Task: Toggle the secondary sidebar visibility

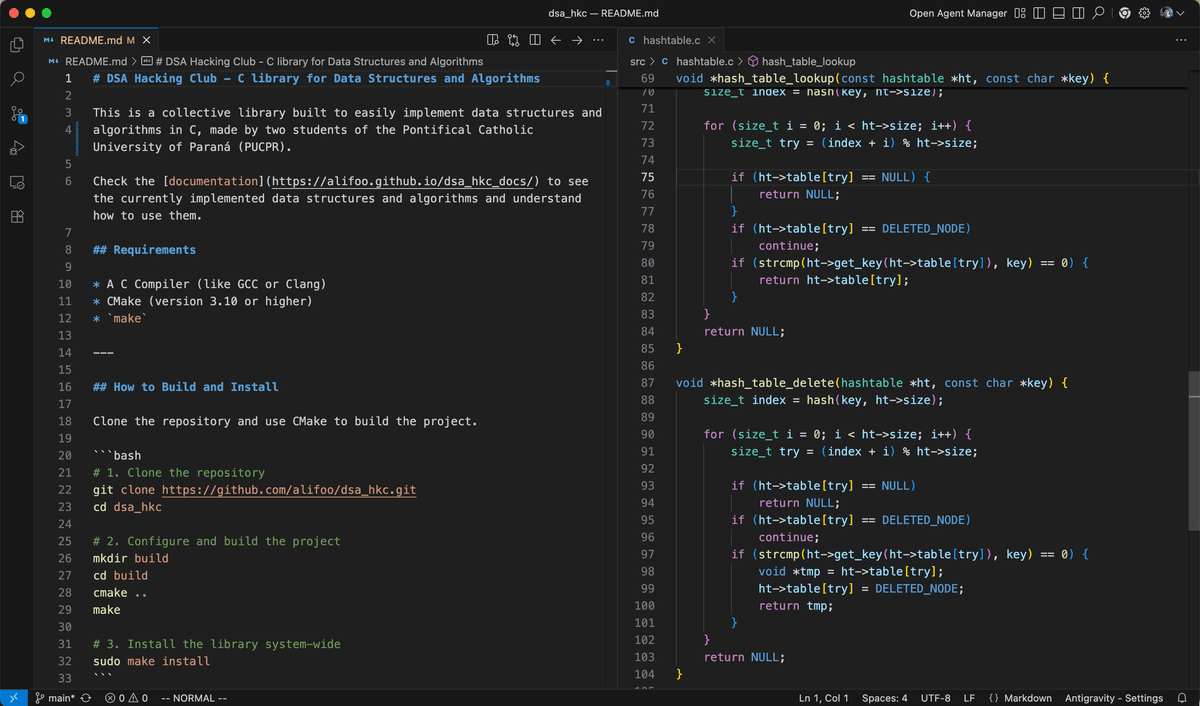Action: pyautogui.click(x=1079, y=14)
